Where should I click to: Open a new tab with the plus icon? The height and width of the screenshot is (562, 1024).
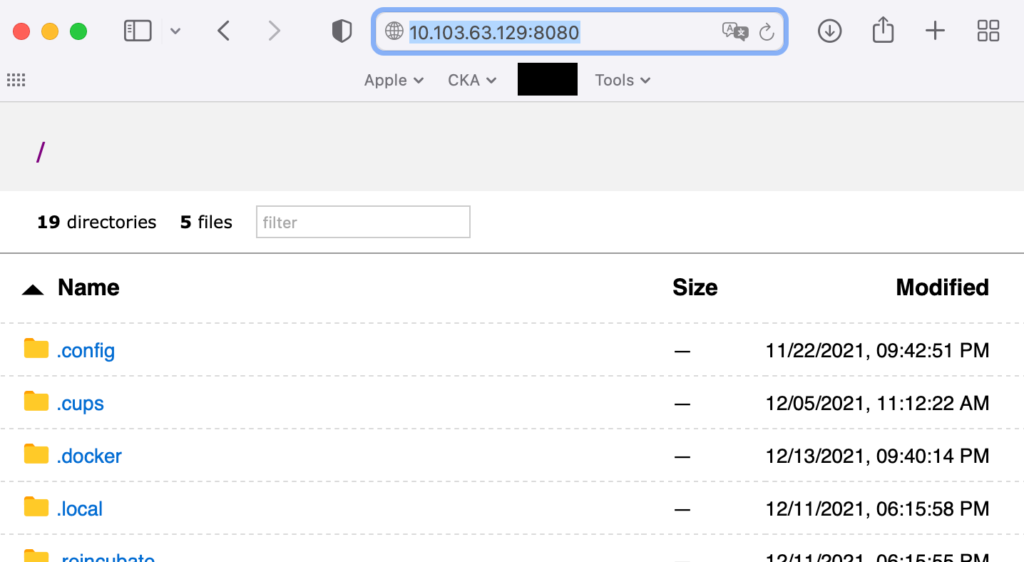(935, 31)
